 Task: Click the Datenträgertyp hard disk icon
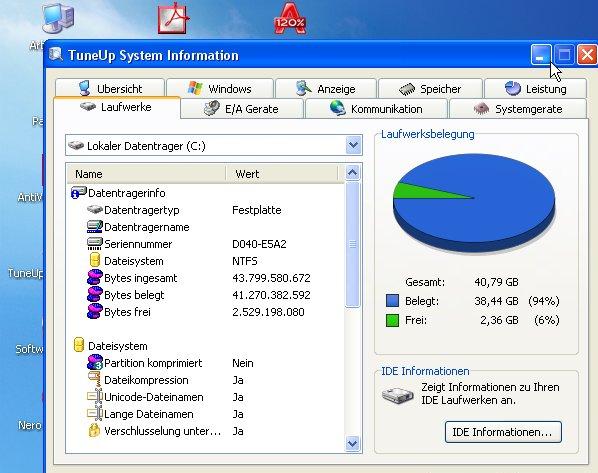pos(95,209)
